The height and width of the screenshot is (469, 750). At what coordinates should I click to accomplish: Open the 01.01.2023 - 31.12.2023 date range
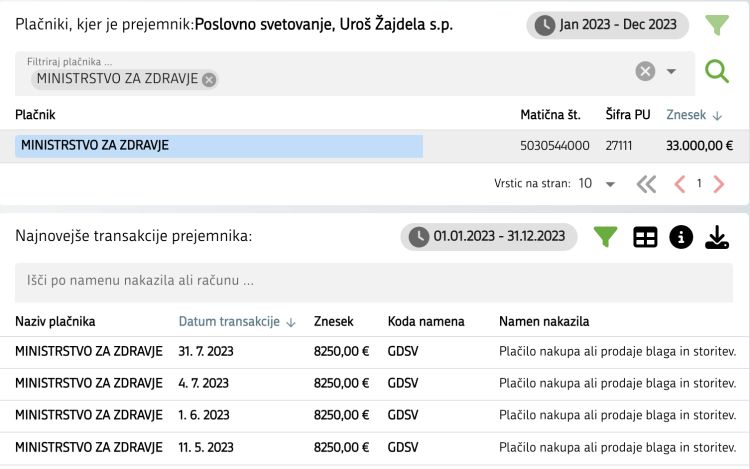tap(488, 237)
